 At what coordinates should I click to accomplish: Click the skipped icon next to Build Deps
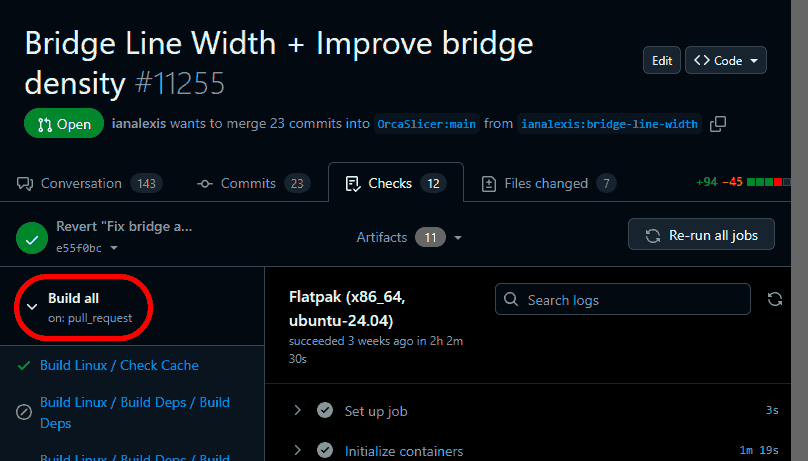[24, 412]
